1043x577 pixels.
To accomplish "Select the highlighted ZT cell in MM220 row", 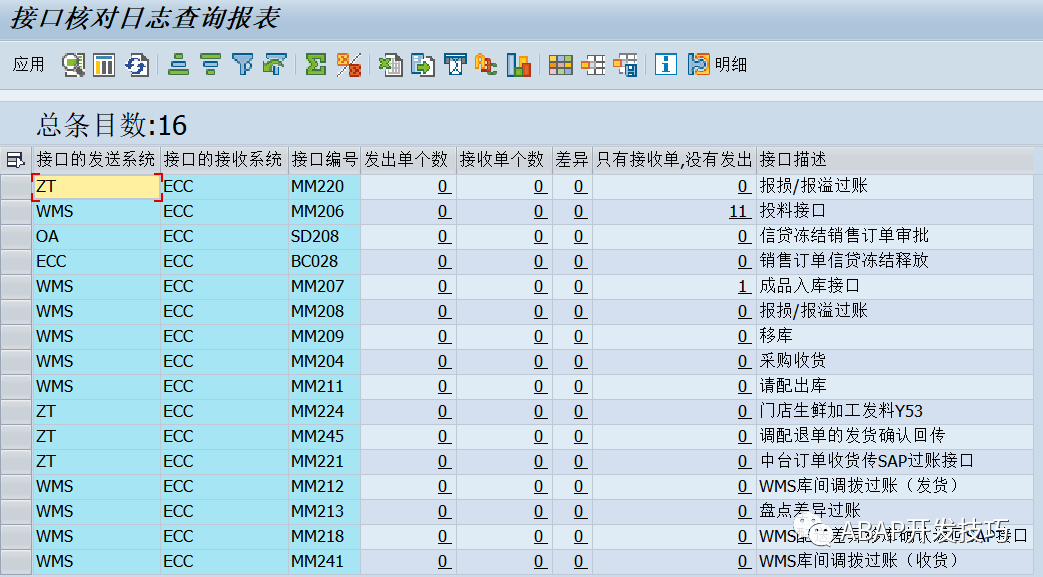I will pyautogui.click(x=96, y=187).
